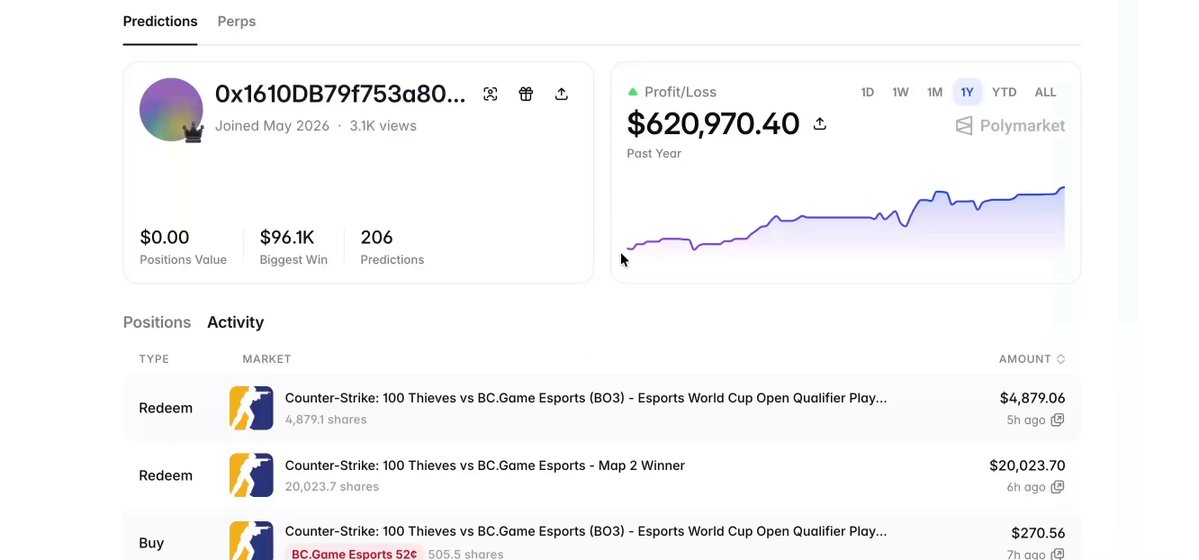Click the 206 Predictions count
This screenshot has height=560, width=1199.
click(x=376, y=237)
